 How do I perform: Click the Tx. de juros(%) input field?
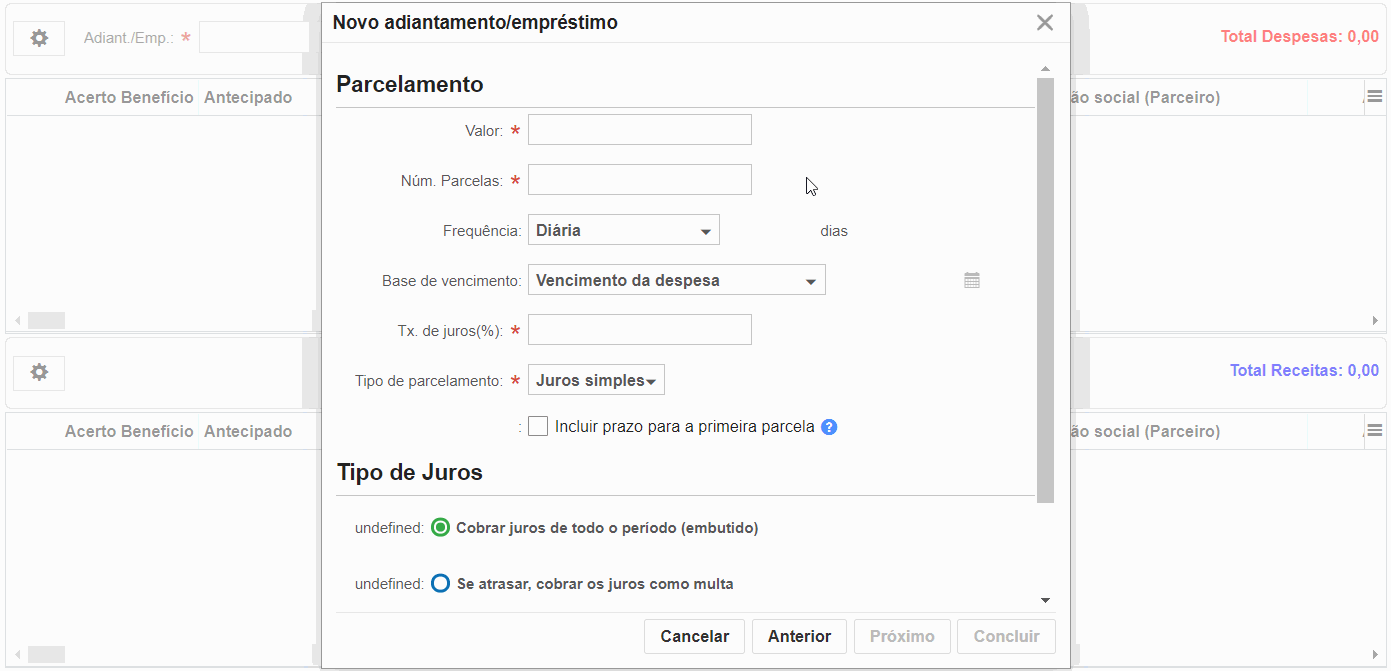(x=640, y=330)
